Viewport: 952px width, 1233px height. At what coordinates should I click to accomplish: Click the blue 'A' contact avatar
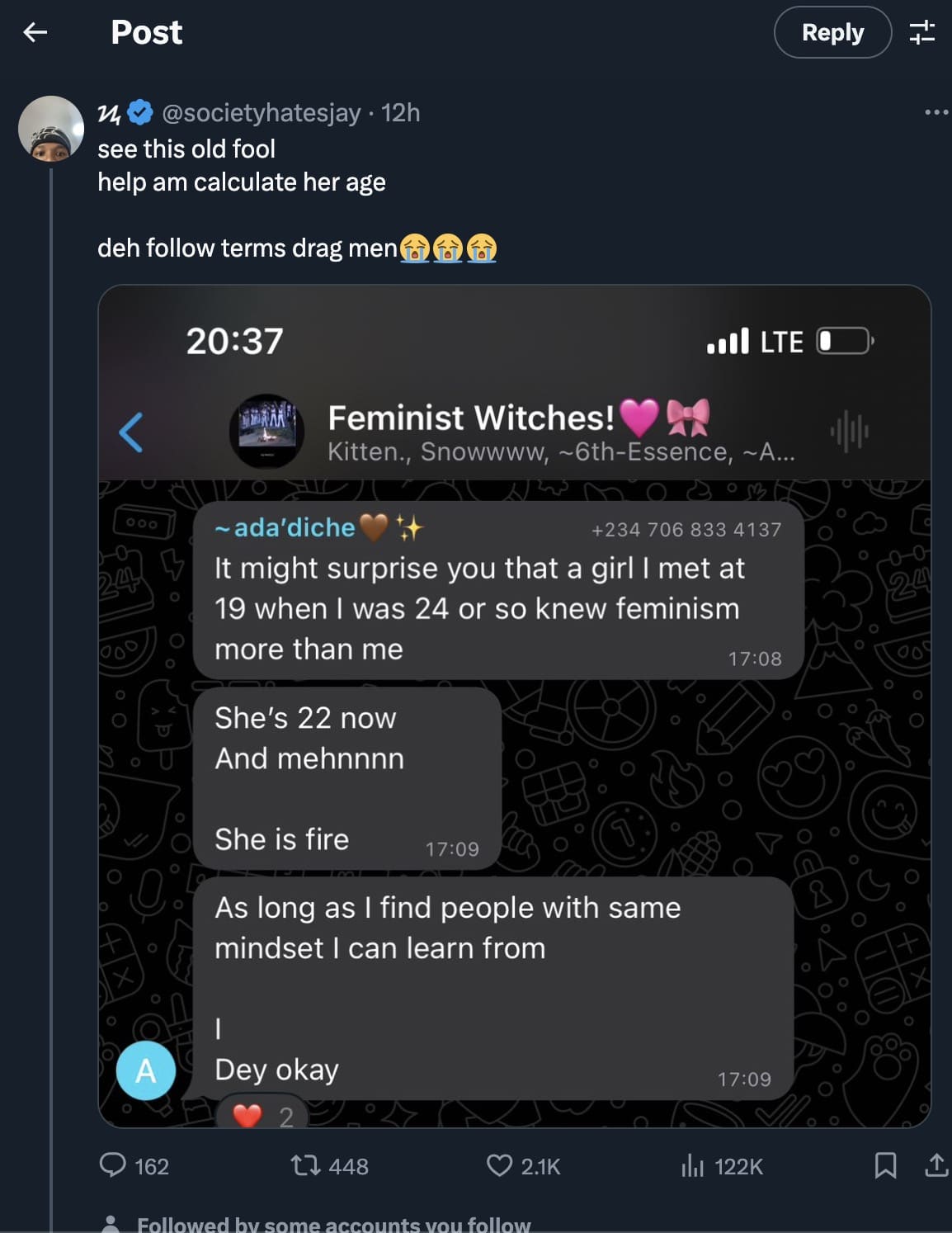pos(146,1070)
